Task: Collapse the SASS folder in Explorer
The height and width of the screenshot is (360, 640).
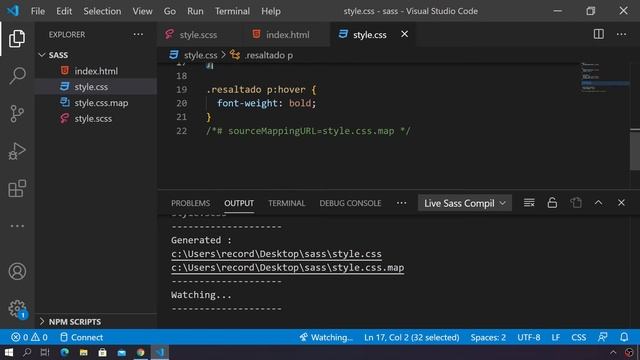Action: (x=96, y=55)
